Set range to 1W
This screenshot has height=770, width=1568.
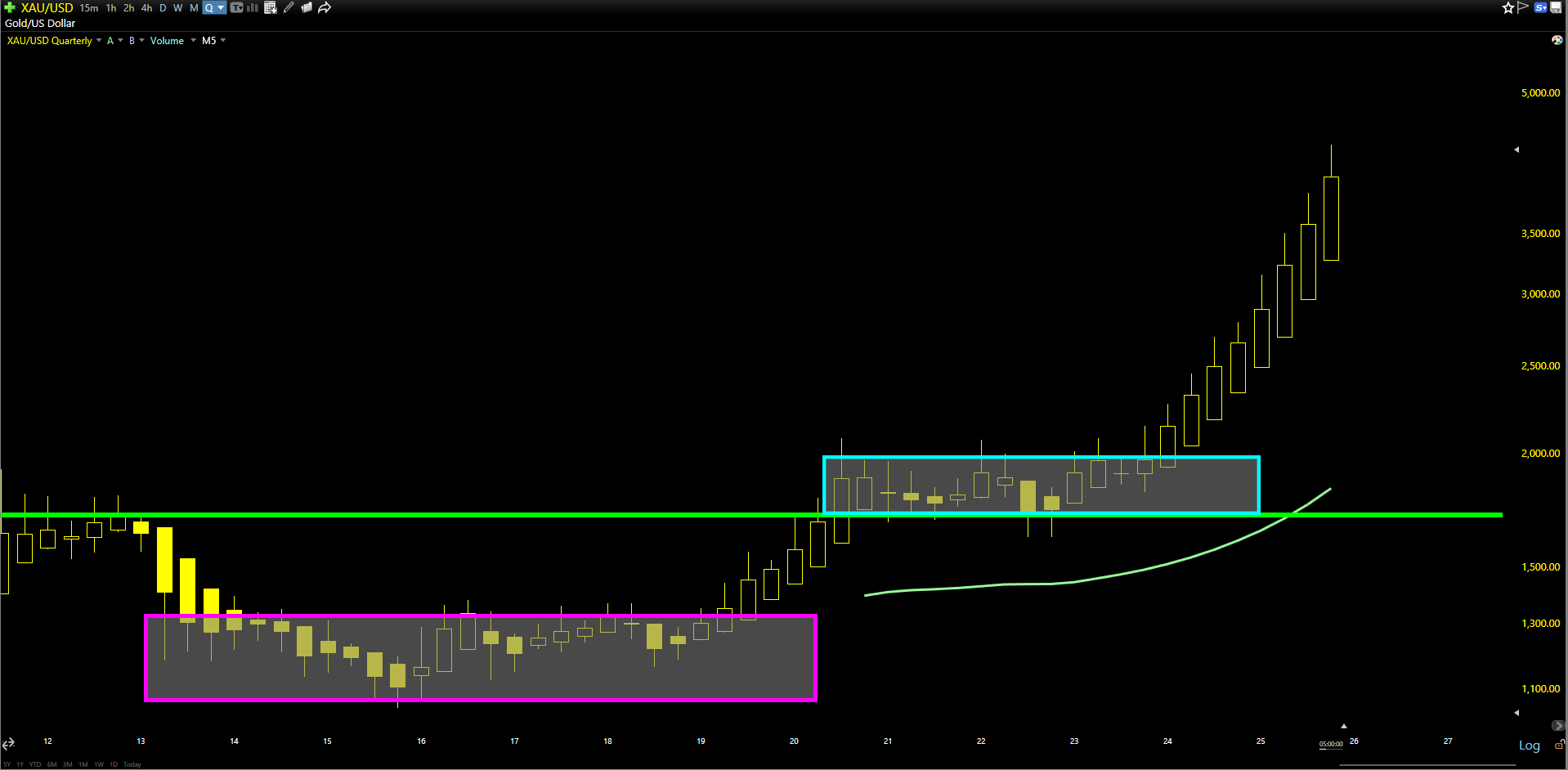[99, 765]
